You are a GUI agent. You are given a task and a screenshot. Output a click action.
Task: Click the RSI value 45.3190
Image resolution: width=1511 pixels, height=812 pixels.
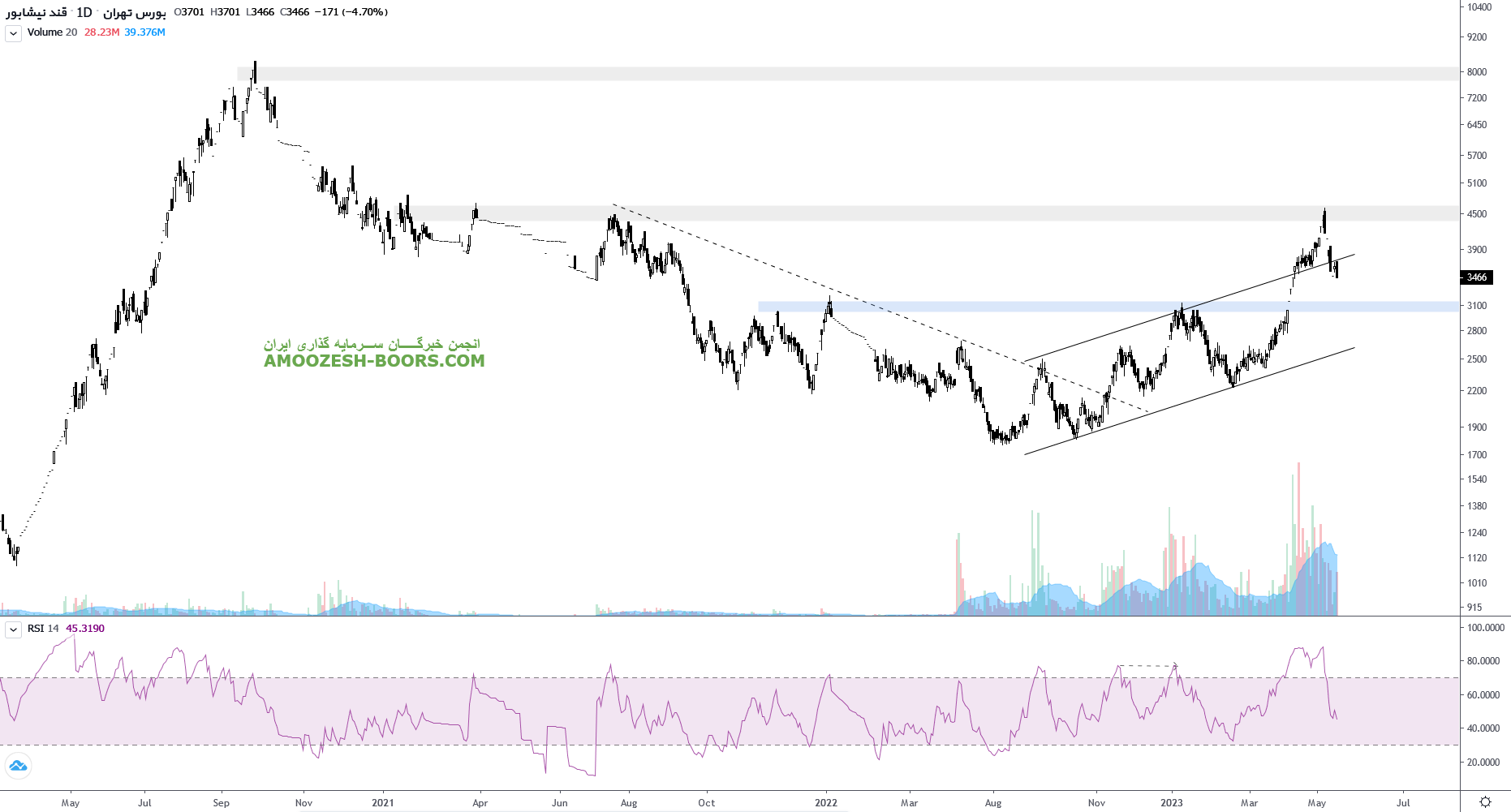(x=85, y=629)
